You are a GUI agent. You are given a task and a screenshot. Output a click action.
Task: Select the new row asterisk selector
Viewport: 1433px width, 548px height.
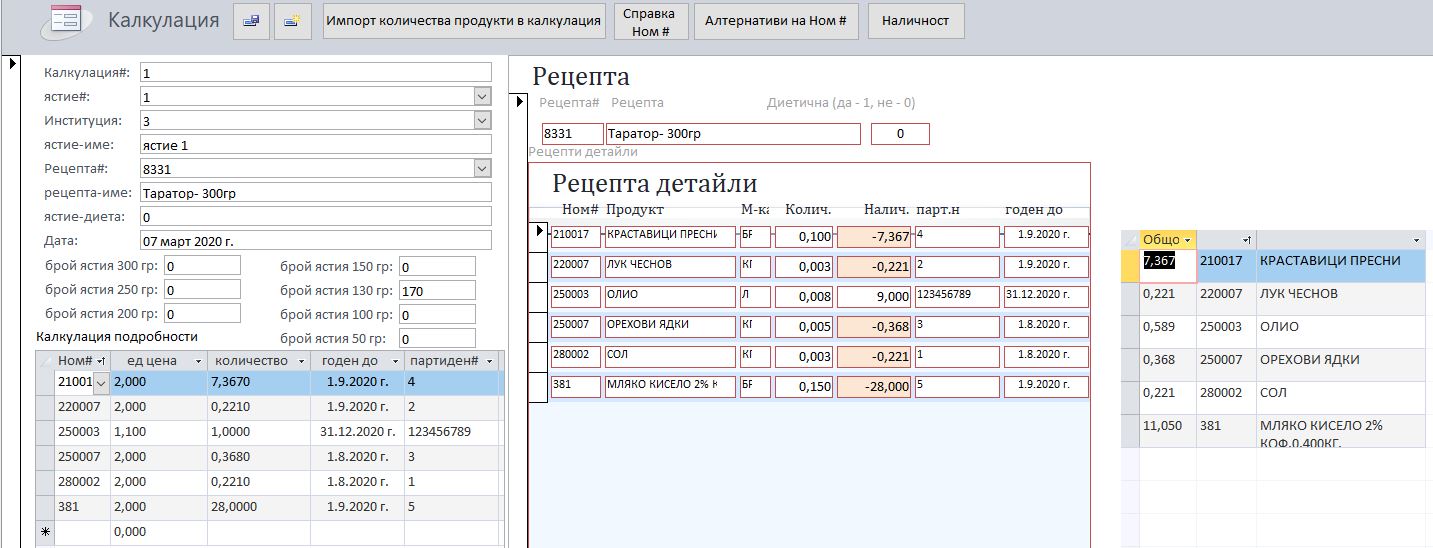(44, 534)
